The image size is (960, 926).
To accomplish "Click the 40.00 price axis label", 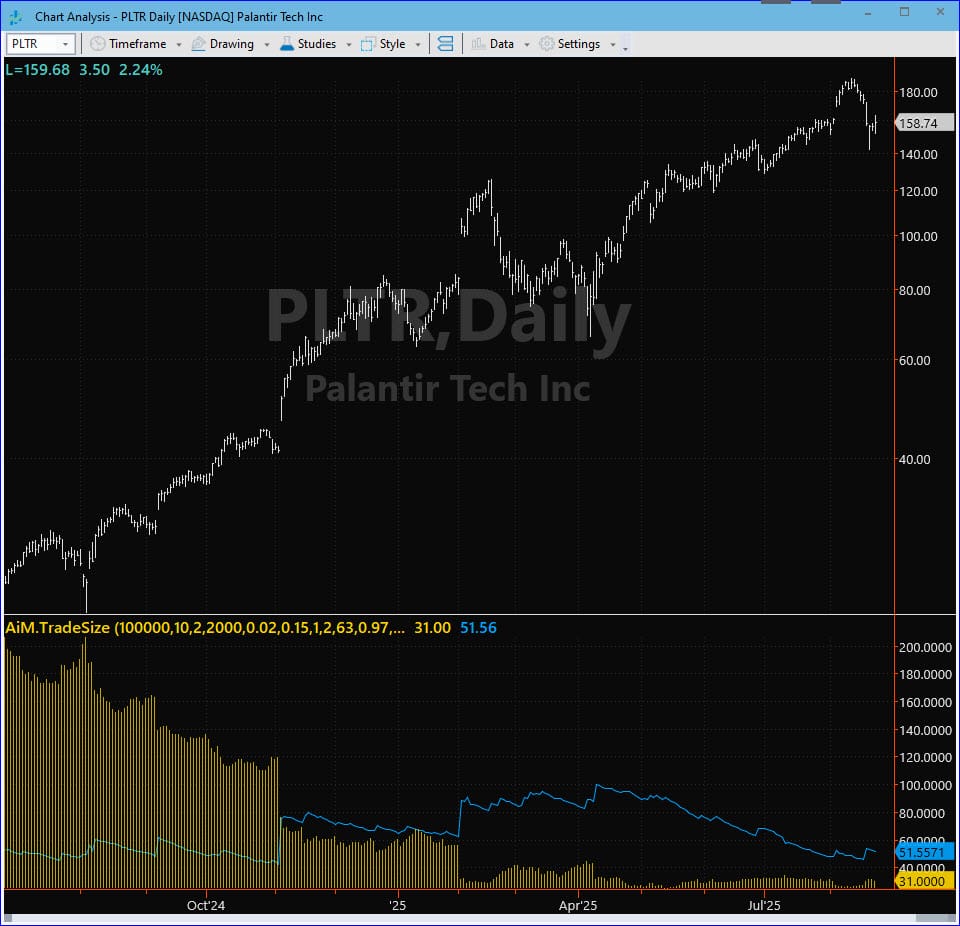I will [x=914, y=459].
